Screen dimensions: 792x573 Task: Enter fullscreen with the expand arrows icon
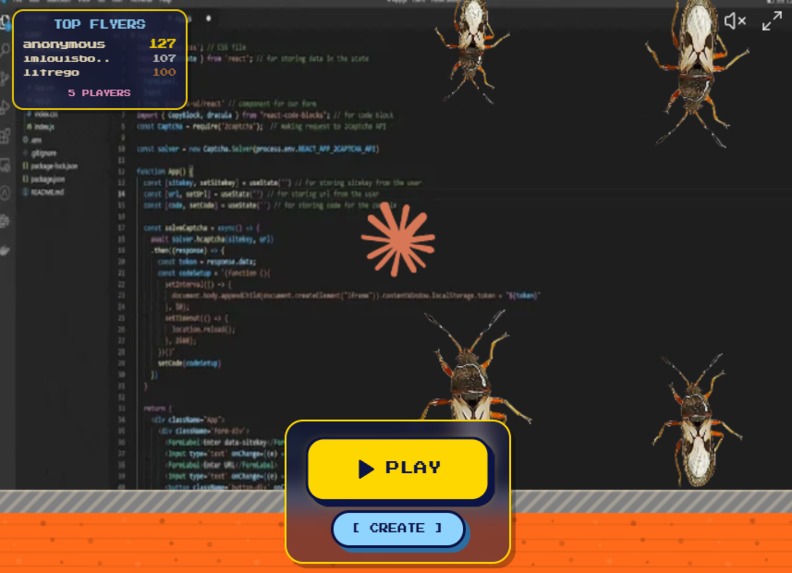coord(772,21)
